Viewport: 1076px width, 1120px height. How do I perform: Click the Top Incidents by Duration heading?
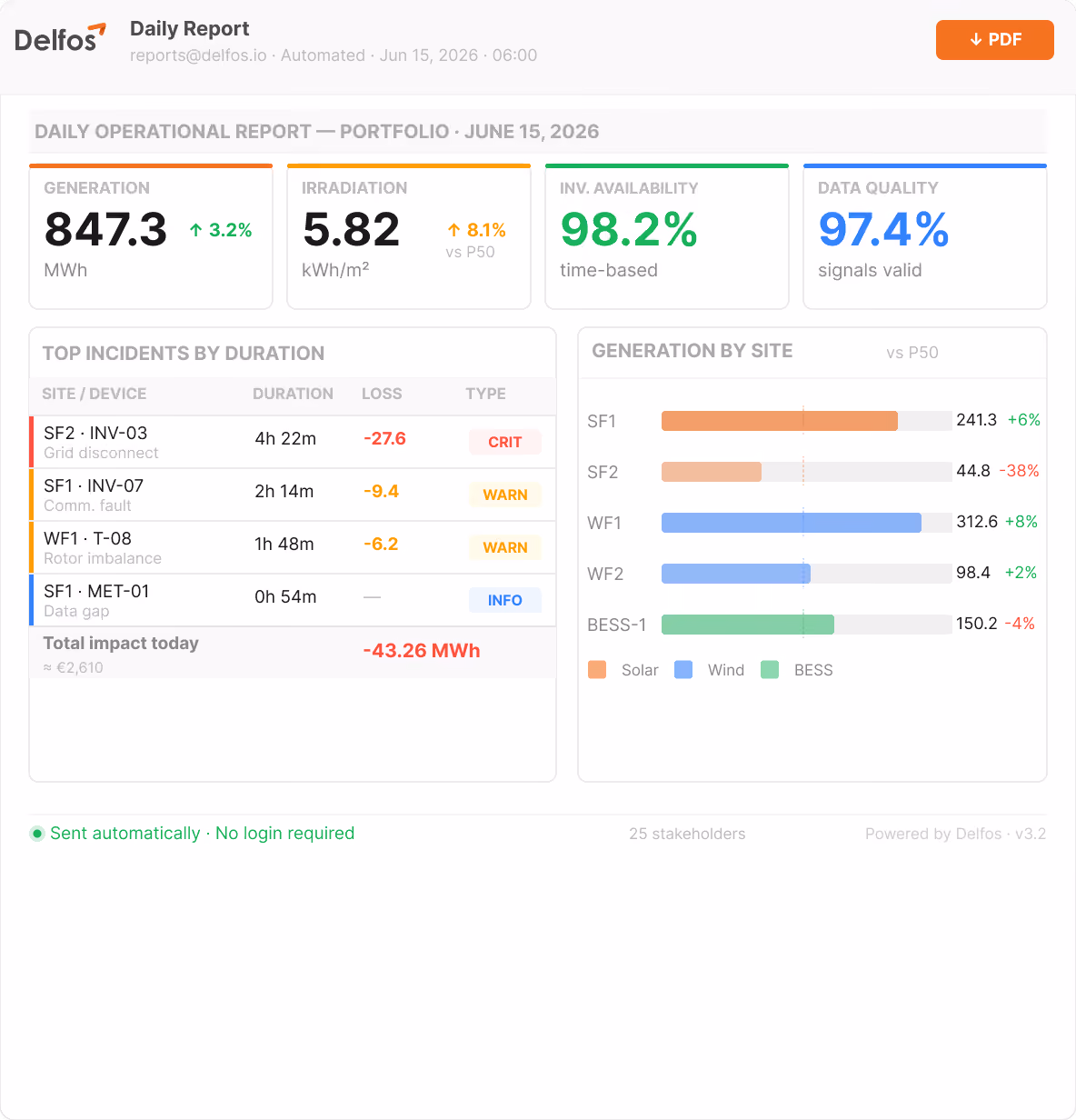pyautogui.click(x=184, y=354)
